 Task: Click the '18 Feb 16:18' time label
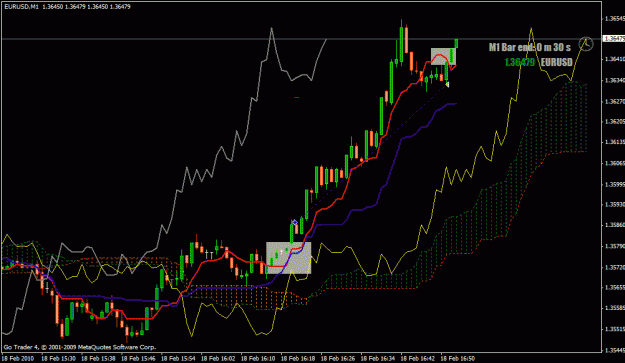click(298, 358)
